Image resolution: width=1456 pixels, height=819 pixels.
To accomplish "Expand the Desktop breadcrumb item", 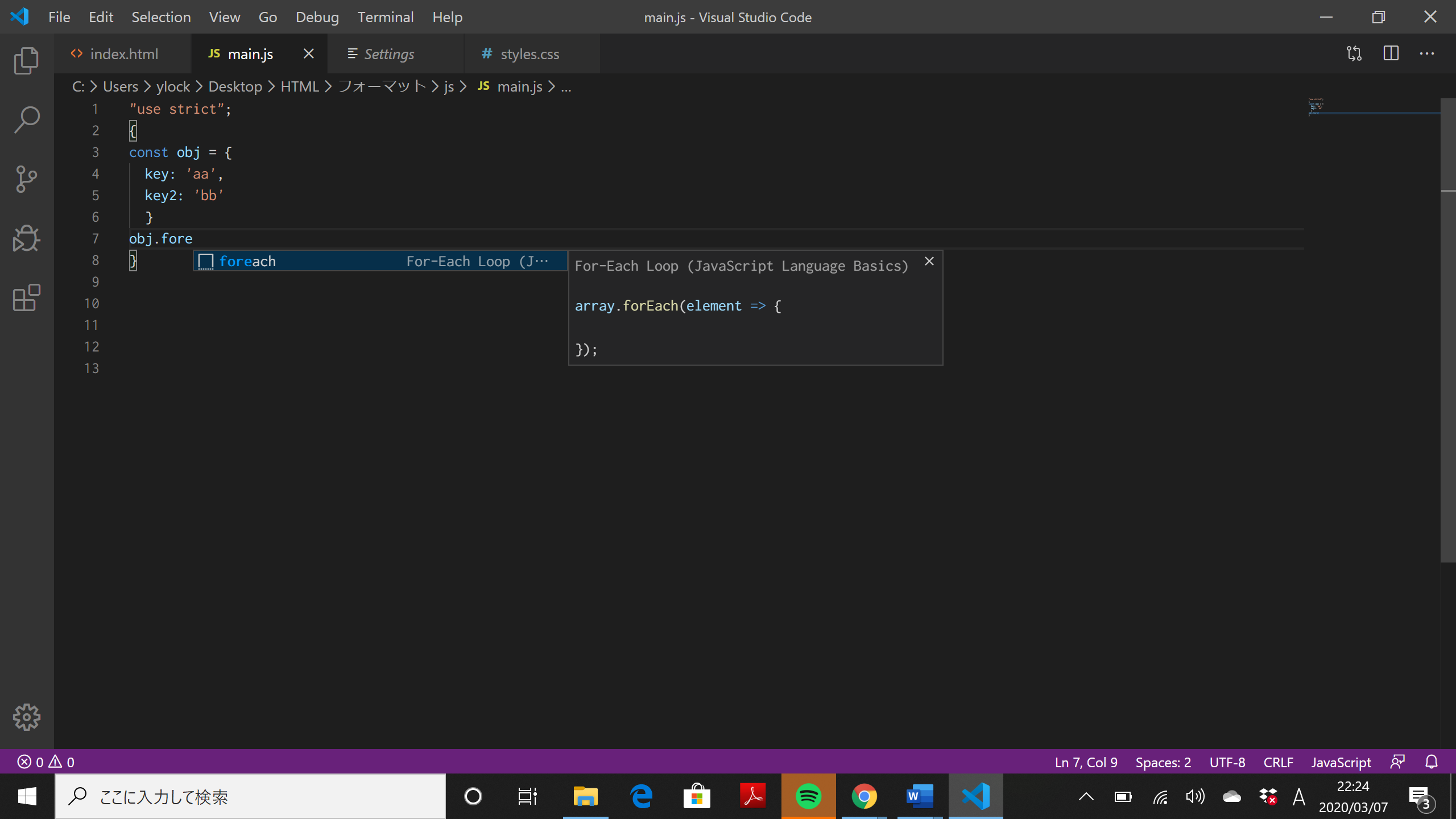I will (x=235, y=86).
